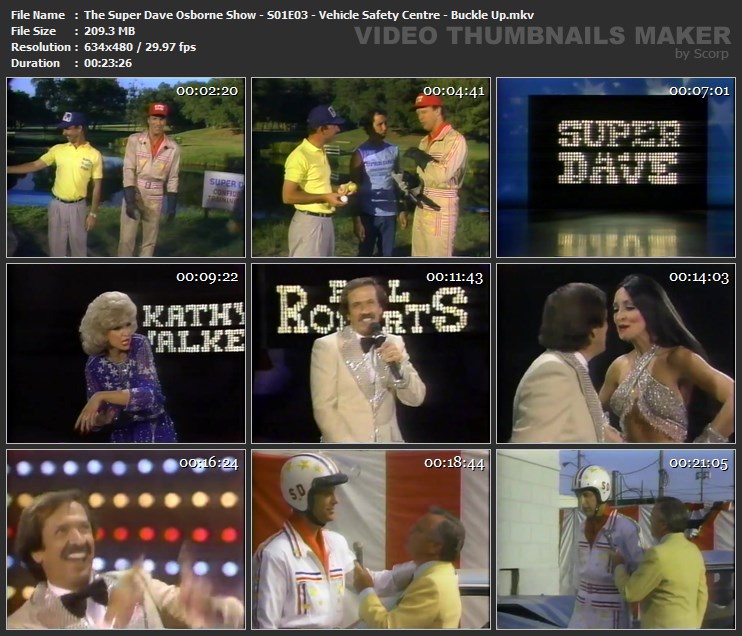Image resolution: width=742 pixels, height=636 pixels.
Task: Select the thumbnail stamped 00:11:43
Action: [371, 353]
